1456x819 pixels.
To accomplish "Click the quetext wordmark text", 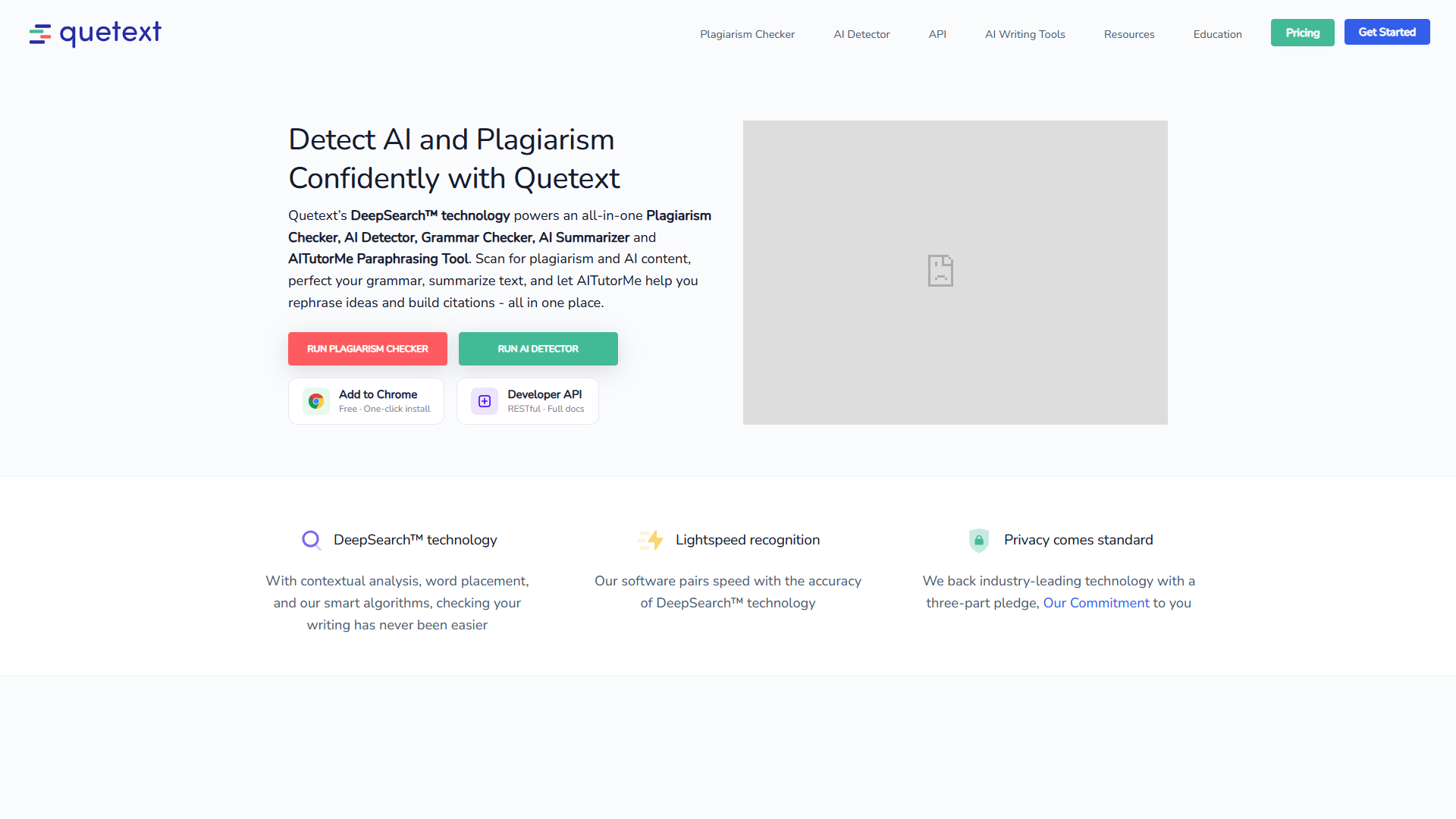I will [111, 33].
